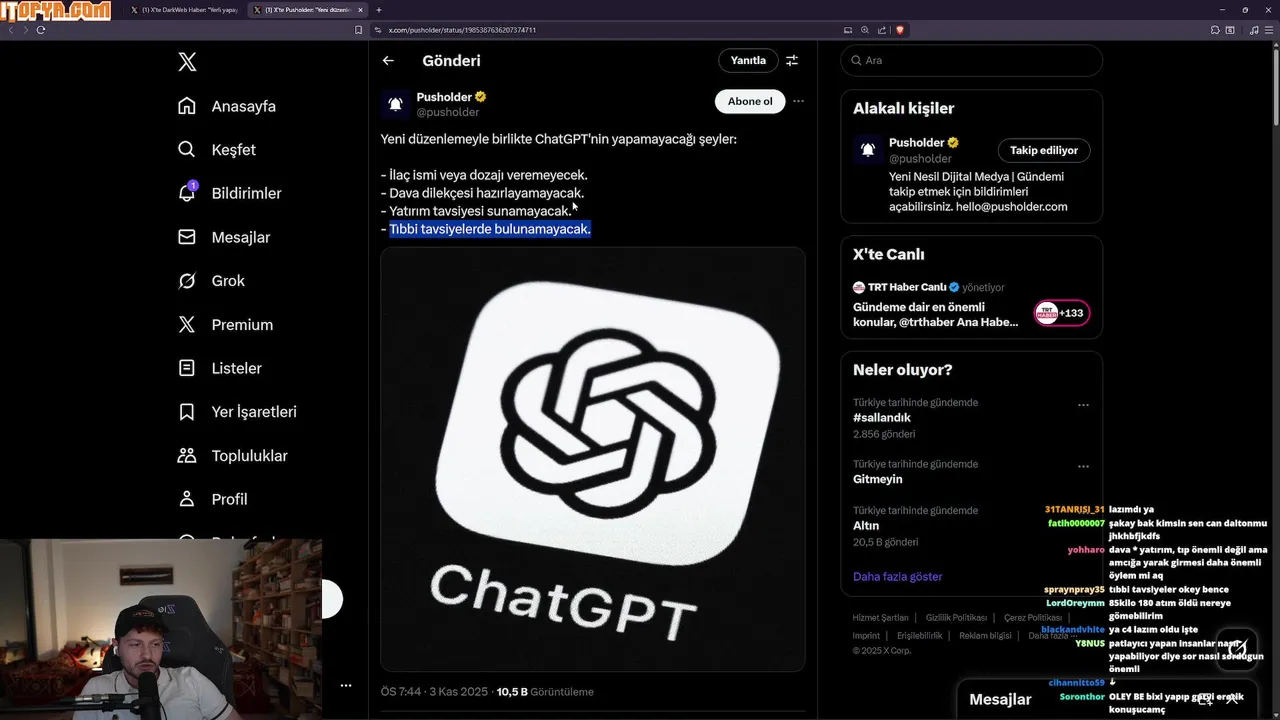Open the Topluluklar people icon
Screen dimensions: 1280x720
click(x=187, y=456)
